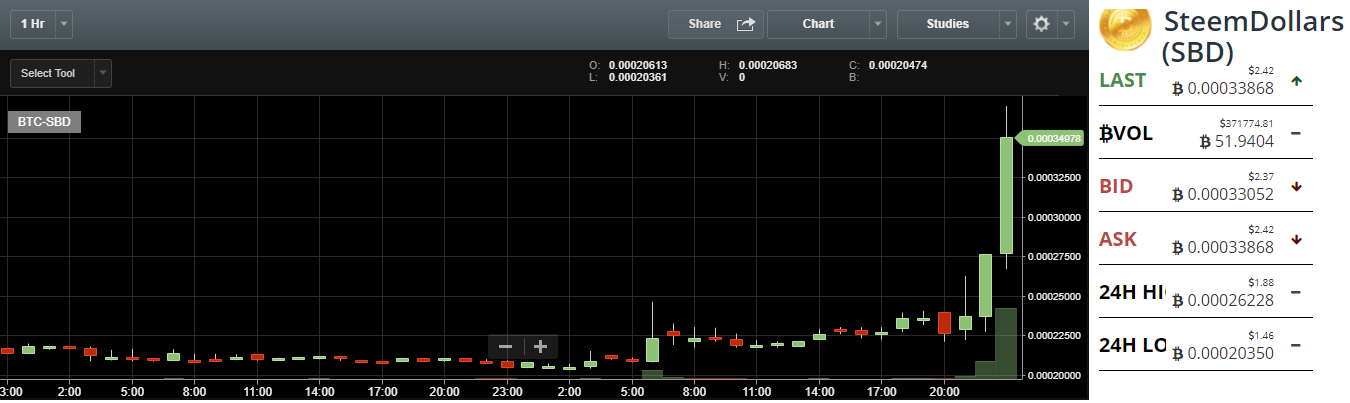Viewport: 1350px width, 403px height.
Task: Expand the Select Tool dropdown arrow
Action: (103, 73)
